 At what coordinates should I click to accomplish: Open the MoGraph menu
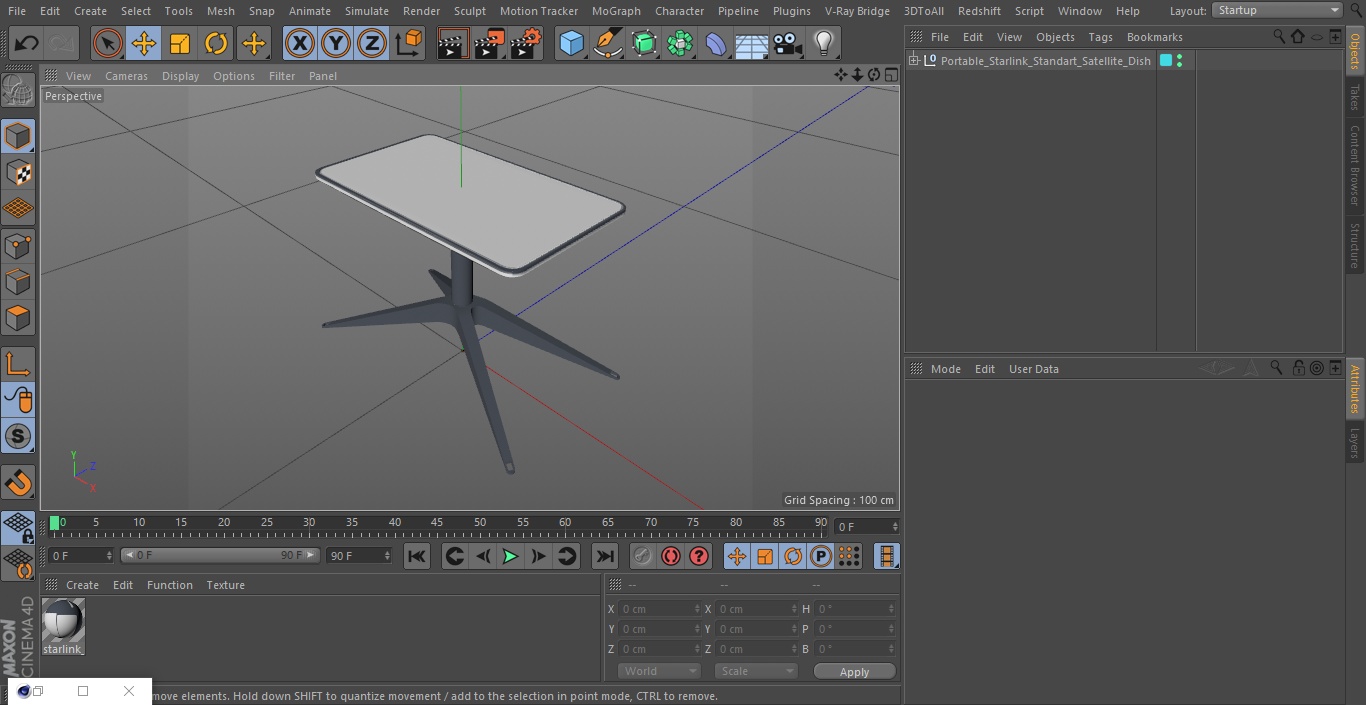(x=616, y=11)
